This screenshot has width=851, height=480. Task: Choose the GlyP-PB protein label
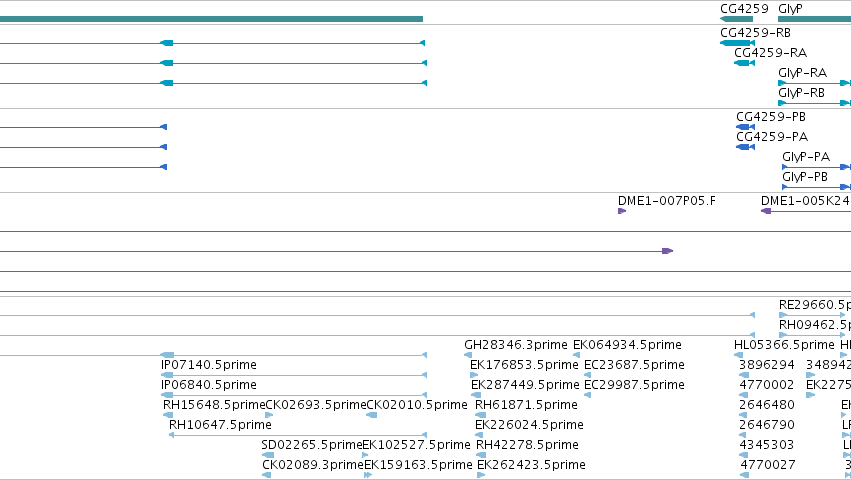805,178
